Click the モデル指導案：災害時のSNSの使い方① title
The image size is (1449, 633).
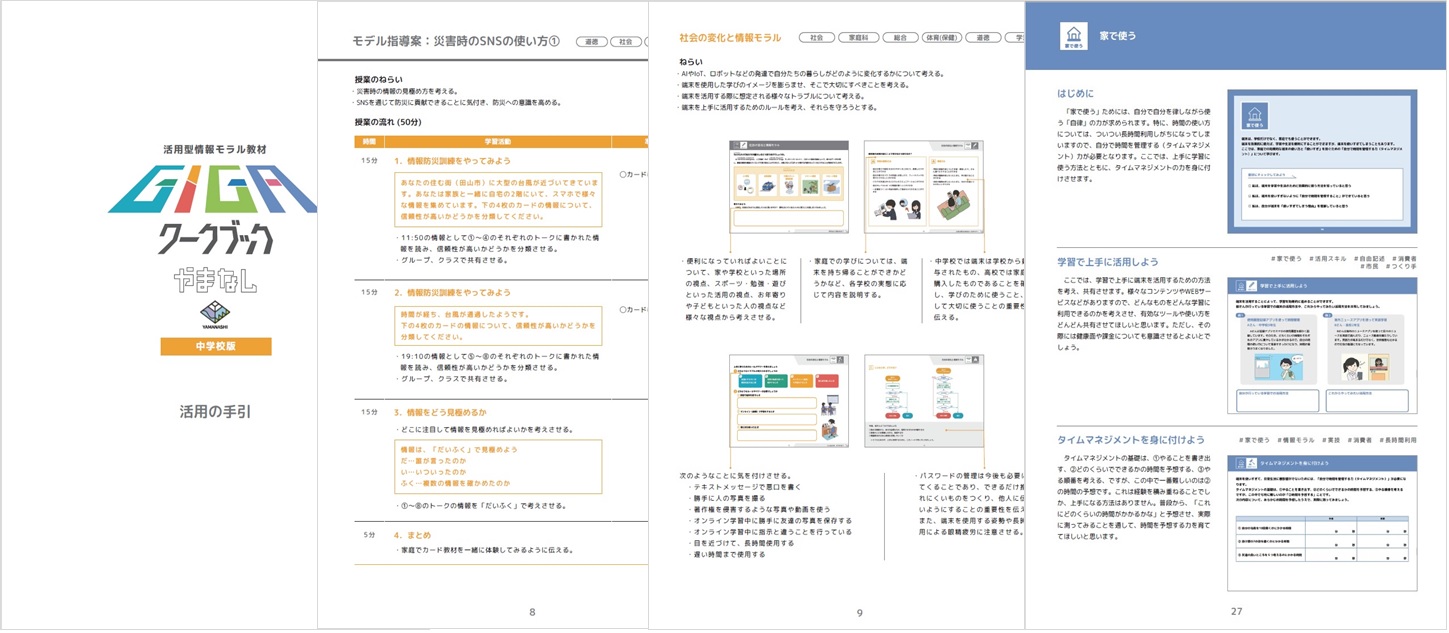point(456,41)
